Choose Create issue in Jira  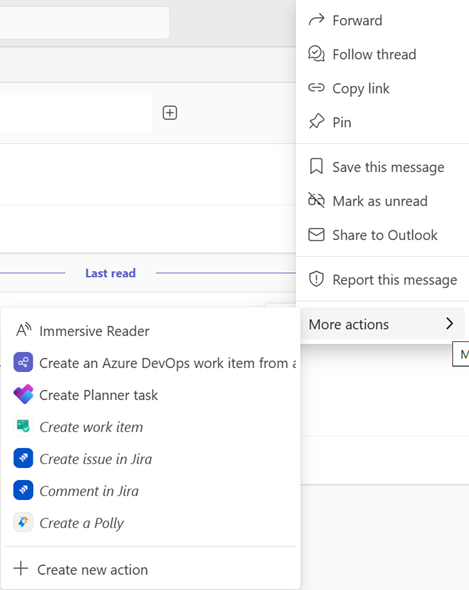coord(151,459)
